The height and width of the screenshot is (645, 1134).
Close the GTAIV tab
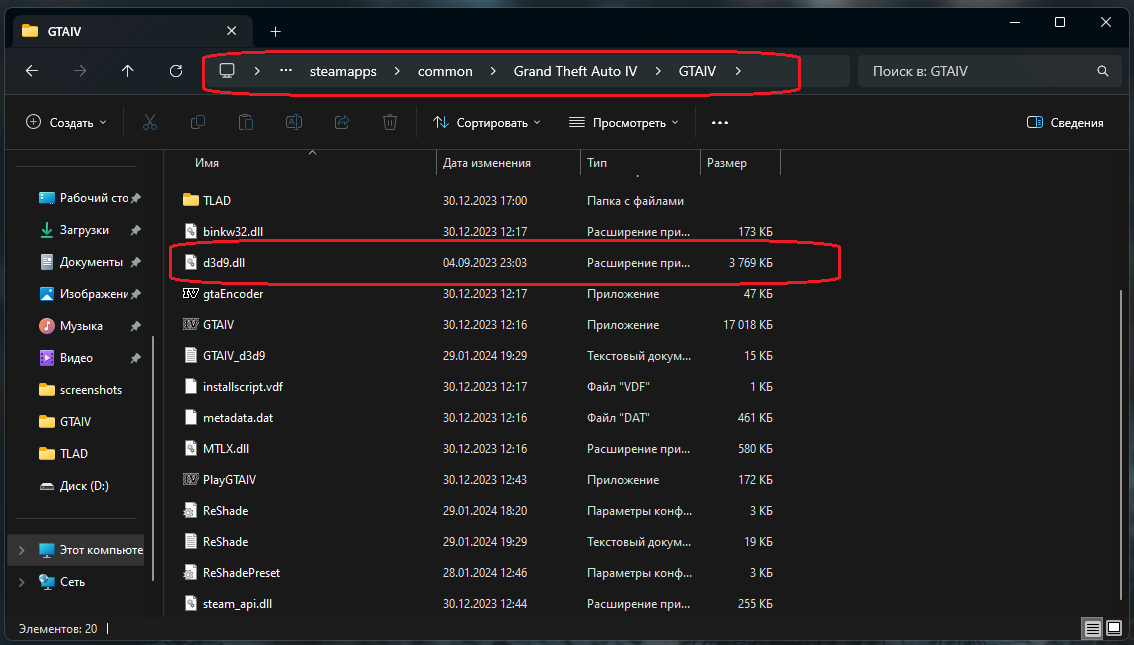click(231, 30)
